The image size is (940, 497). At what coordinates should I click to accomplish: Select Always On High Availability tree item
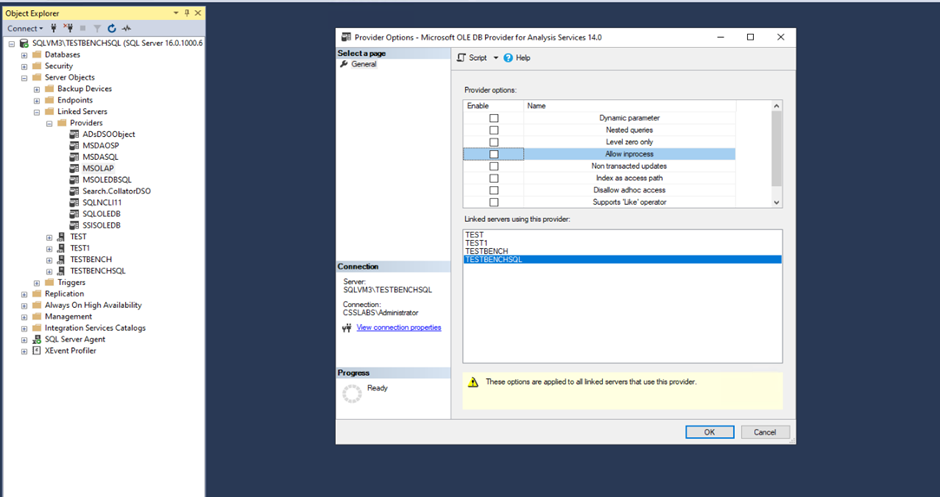click(93, 305)
